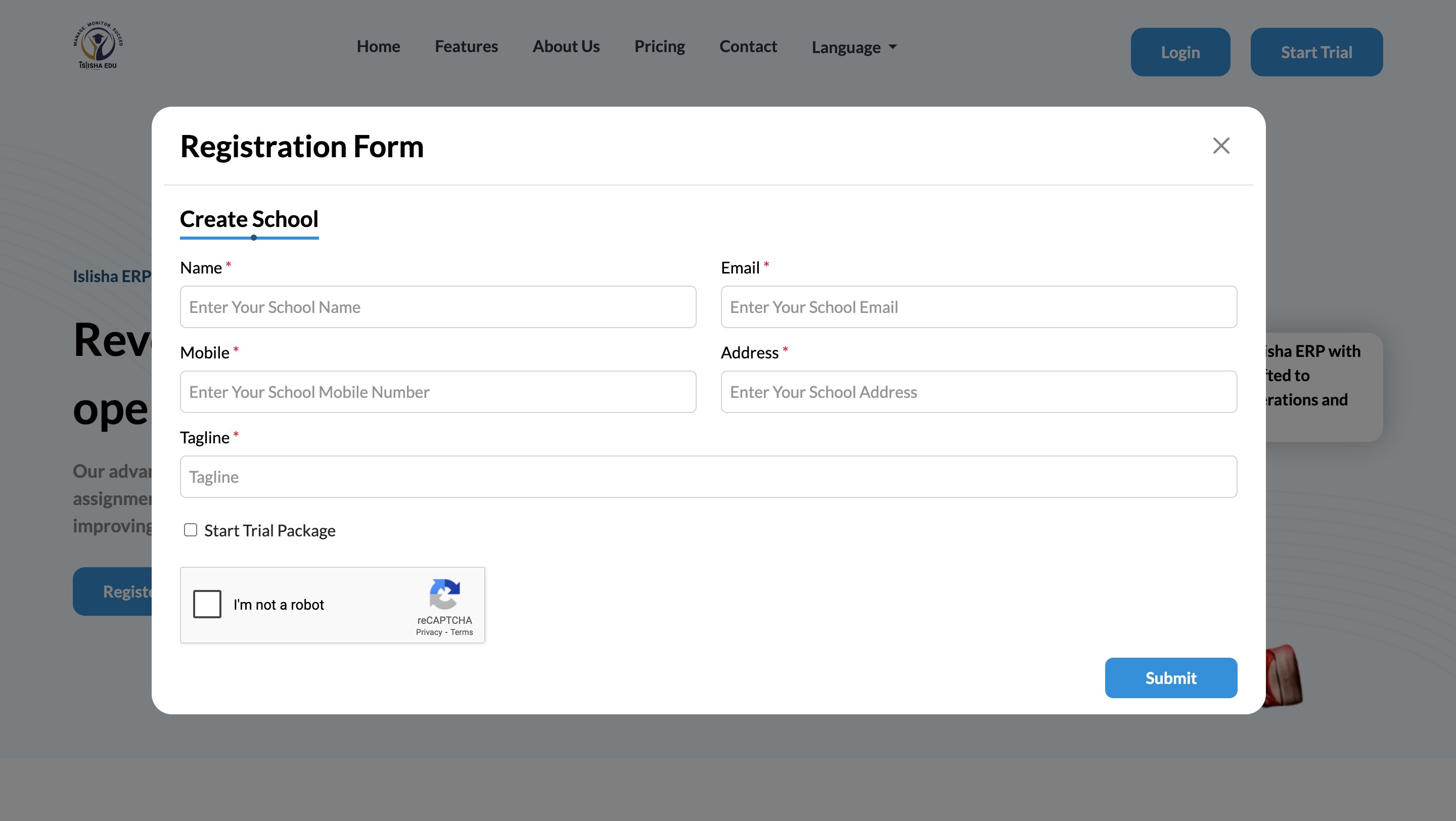Click the Login button

click(1180, 52)
